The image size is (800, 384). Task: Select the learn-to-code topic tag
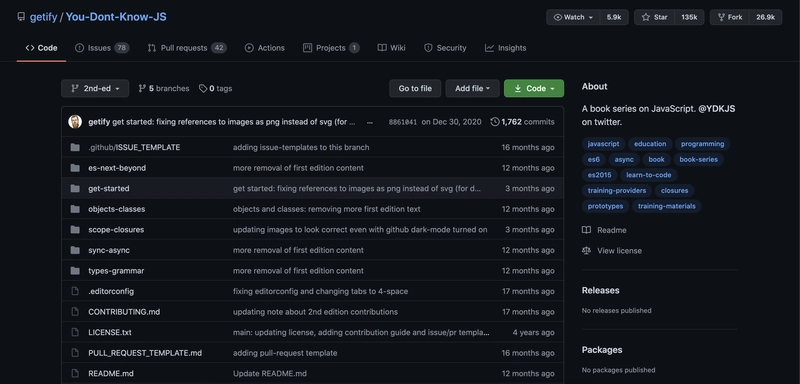(x=648, y=175)
